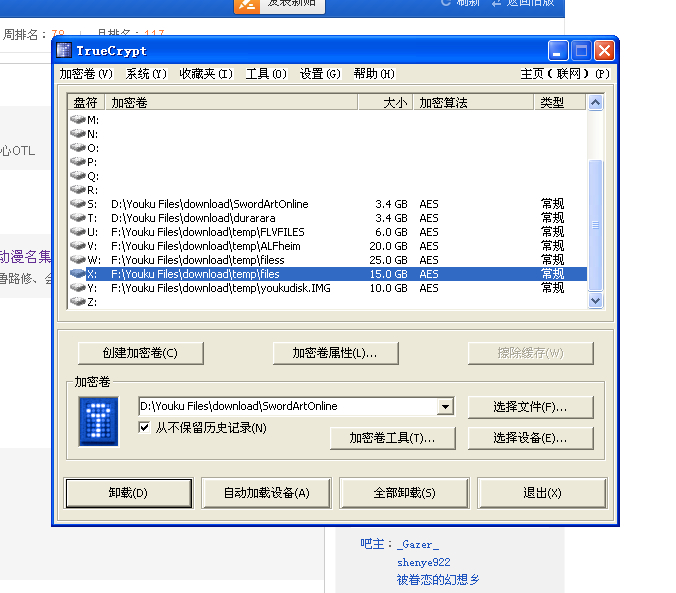Click the 选择设备(E)... button

[530, 438]
